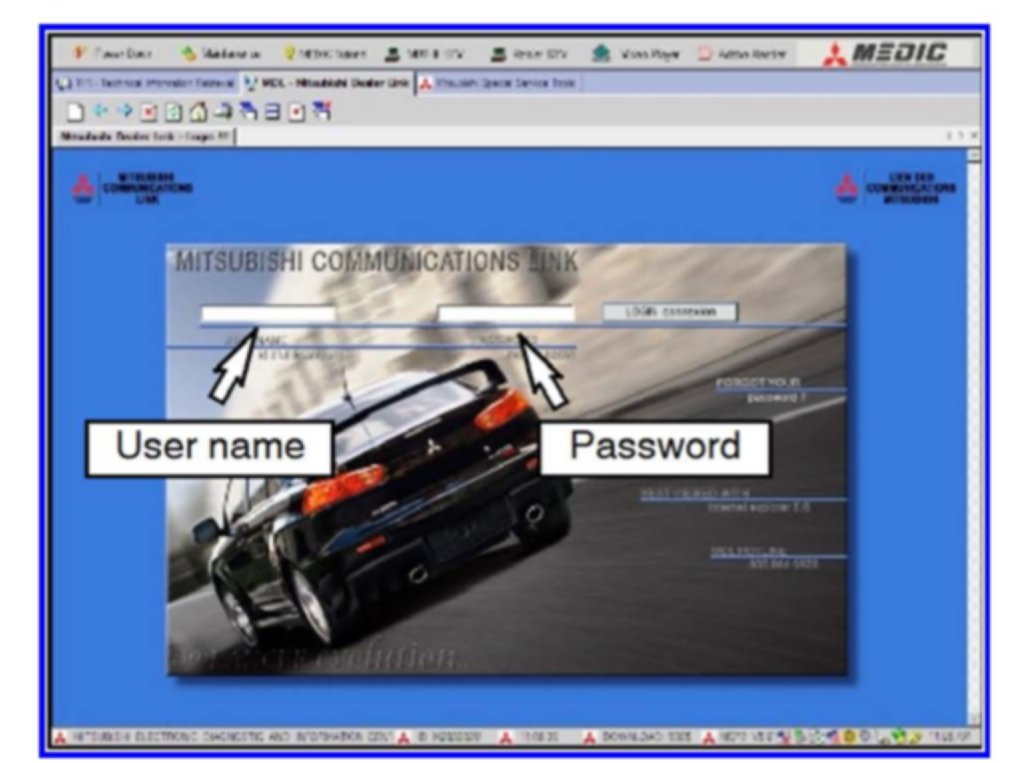
Task: Click the print icon in the toolbar
Action: pos(222,112)
